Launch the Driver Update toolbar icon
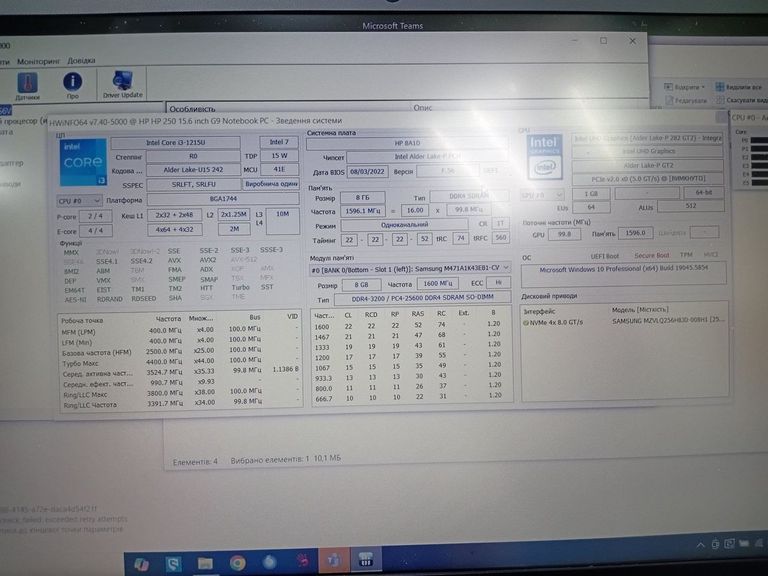 123,84
